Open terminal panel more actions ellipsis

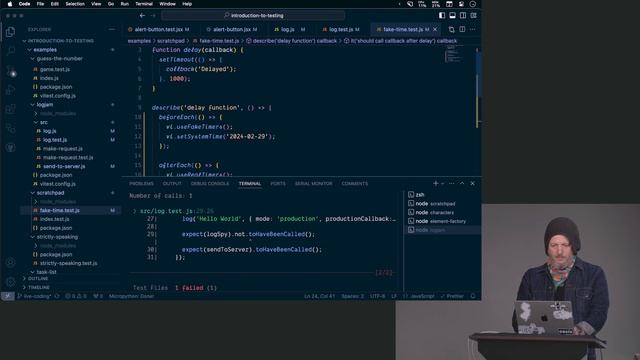pyautogui.click(x=451, y=183)
